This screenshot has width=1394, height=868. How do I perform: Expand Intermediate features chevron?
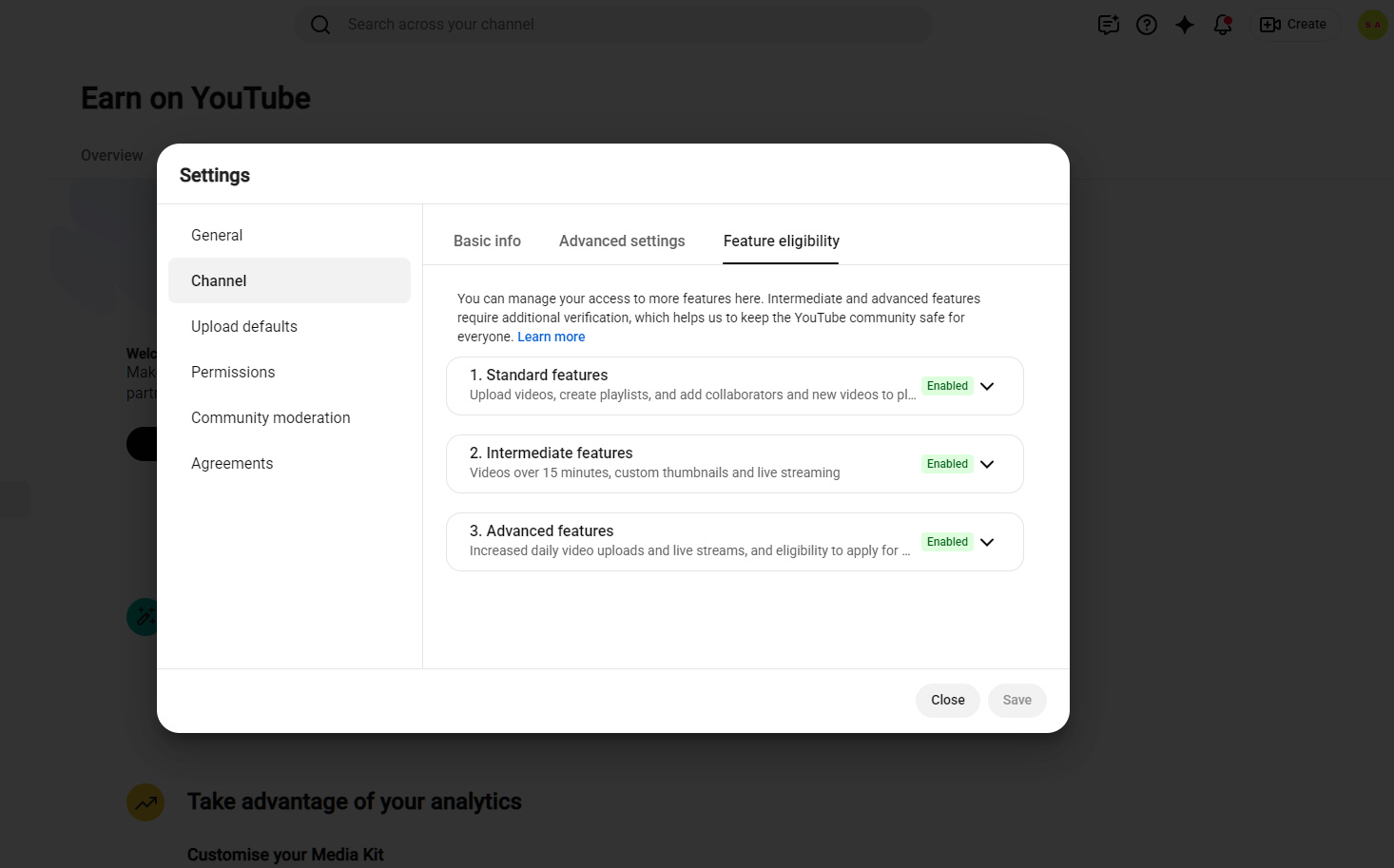[x=987, y=464]
